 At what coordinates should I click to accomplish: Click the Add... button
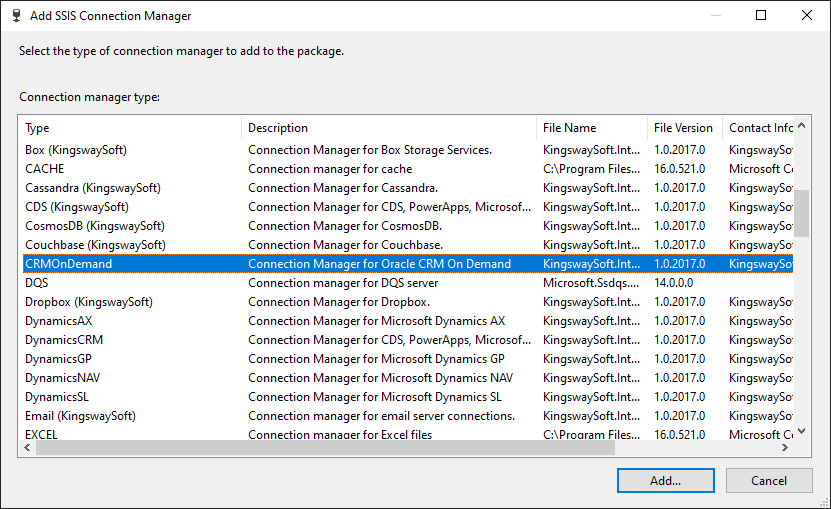pyautogui.click(x=666, y=480)
